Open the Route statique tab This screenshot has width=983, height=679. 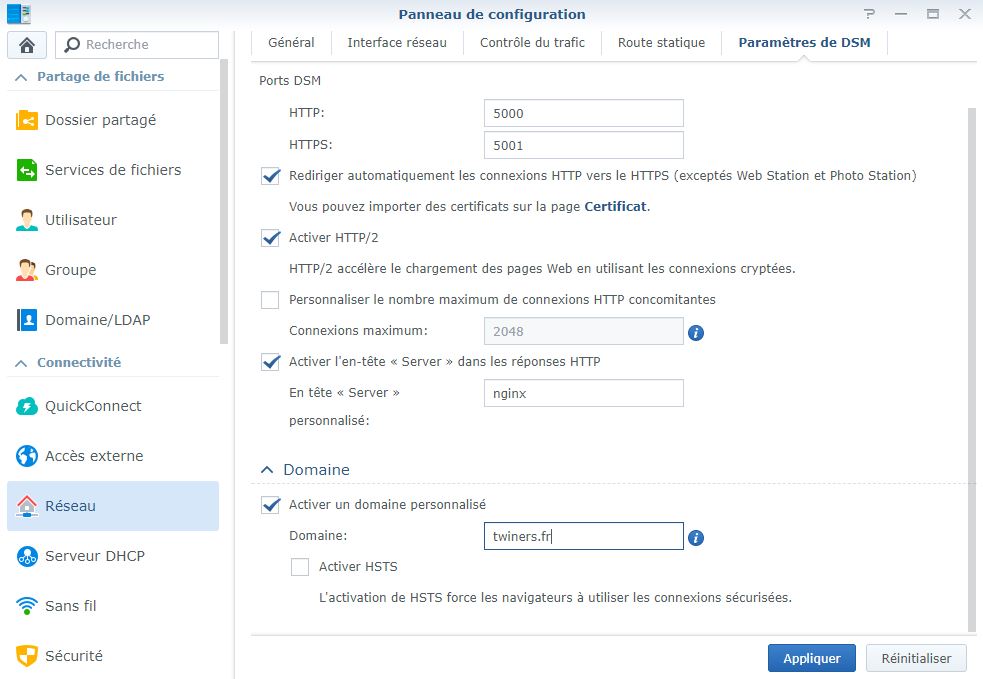[661, 43]
